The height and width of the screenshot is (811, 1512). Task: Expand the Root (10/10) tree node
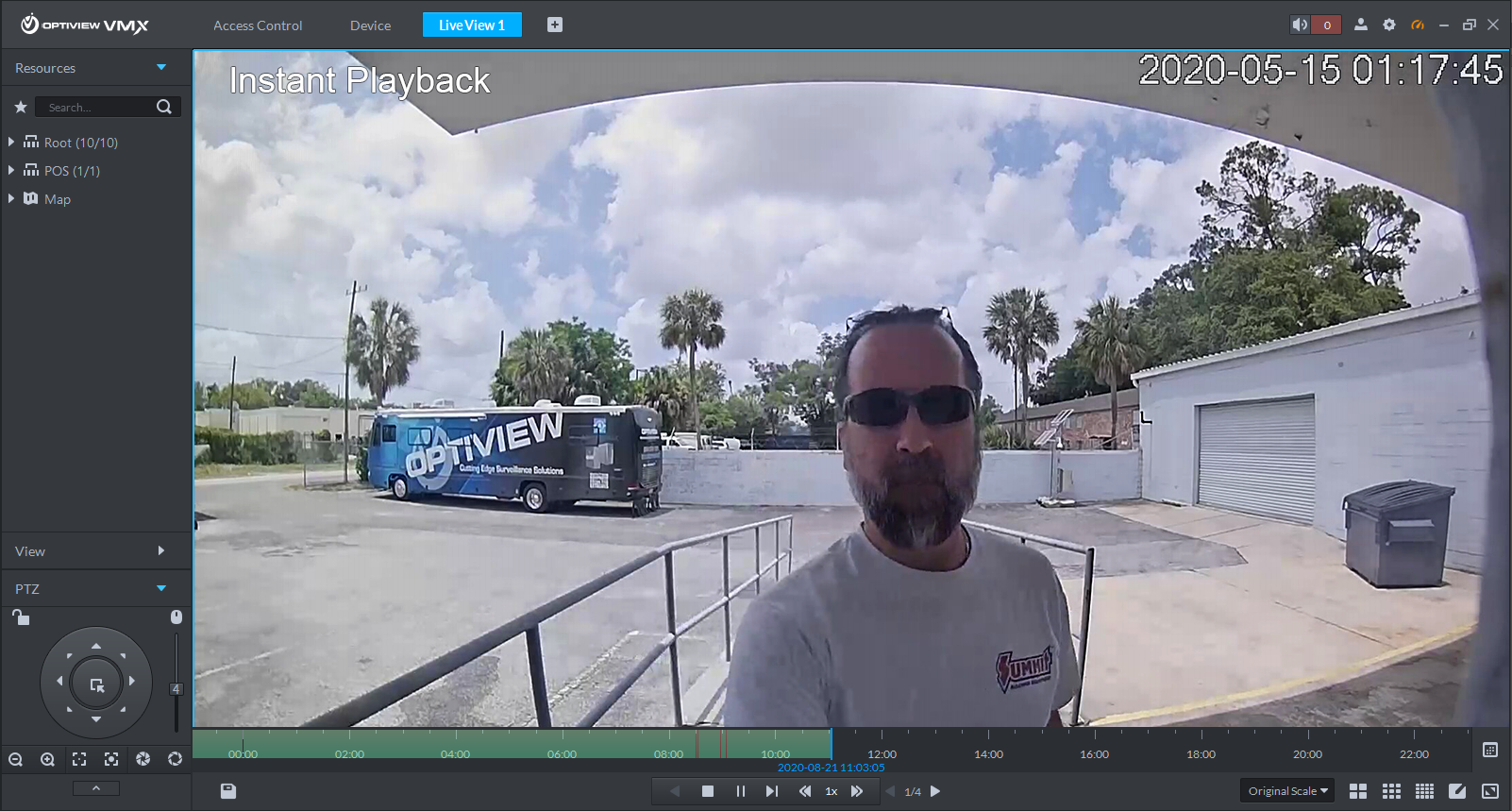pos(11,143)
